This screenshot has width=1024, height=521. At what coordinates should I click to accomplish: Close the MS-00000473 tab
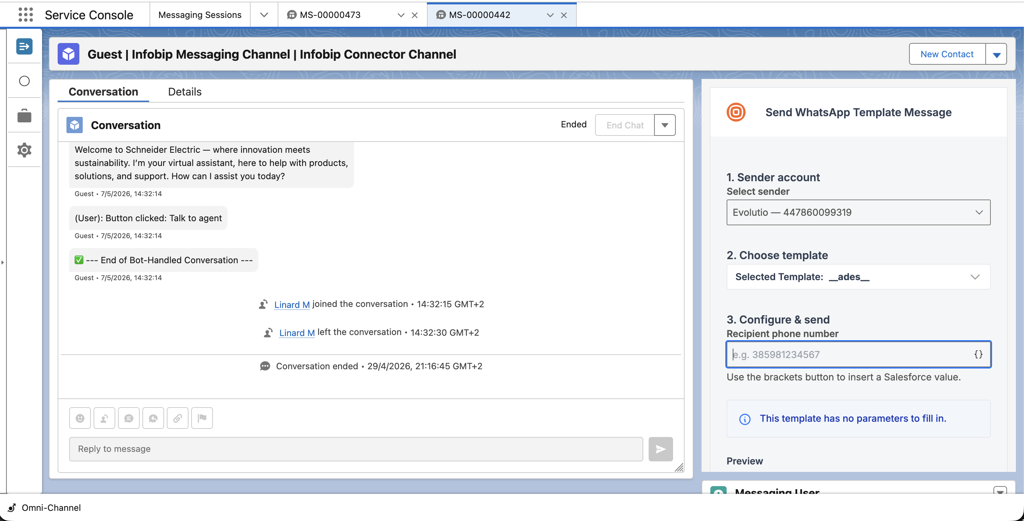[x=415, y=15]
